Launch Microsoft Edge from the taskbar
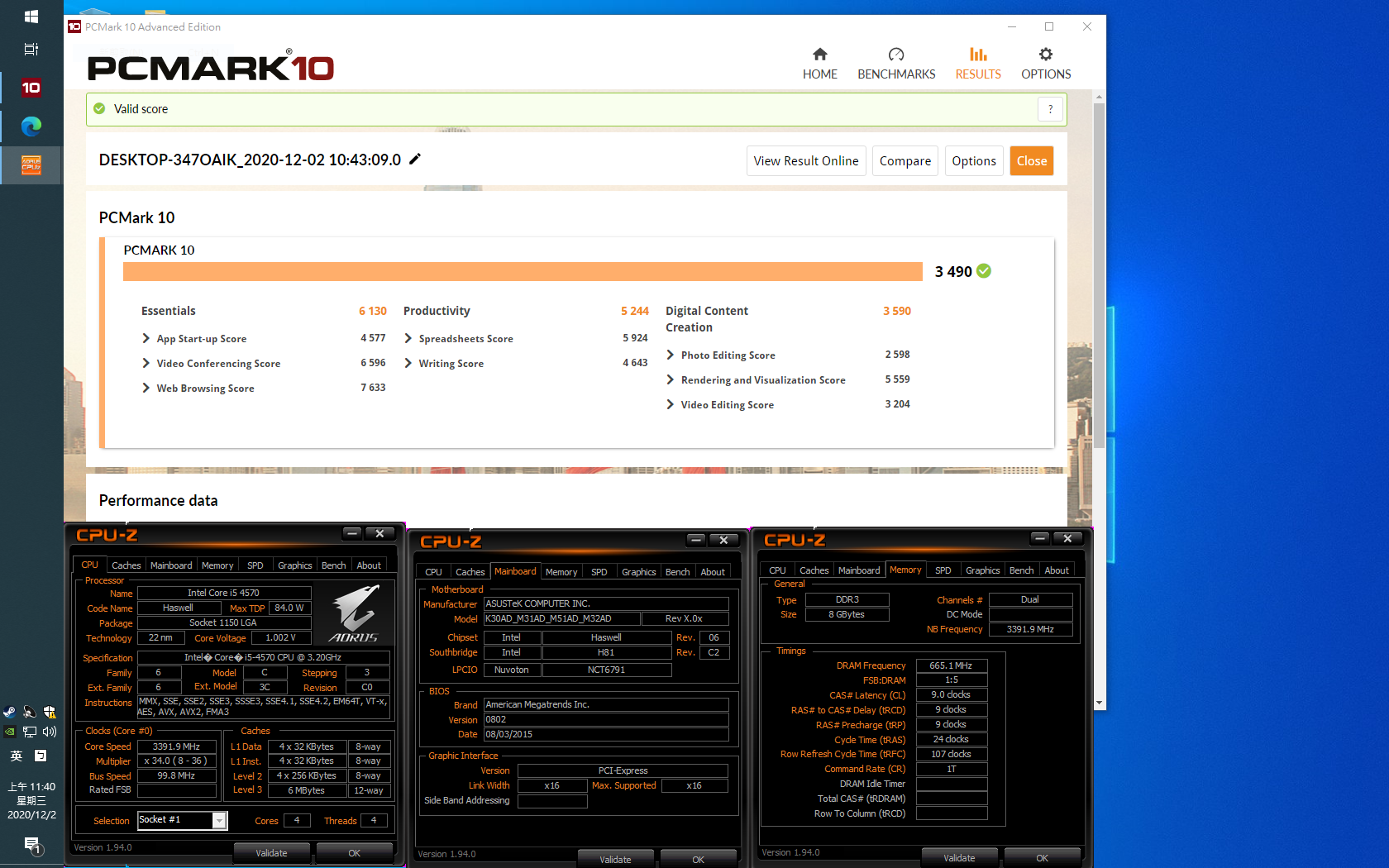1389x868 pixels. pyautogui.click(x=31, y=126)
